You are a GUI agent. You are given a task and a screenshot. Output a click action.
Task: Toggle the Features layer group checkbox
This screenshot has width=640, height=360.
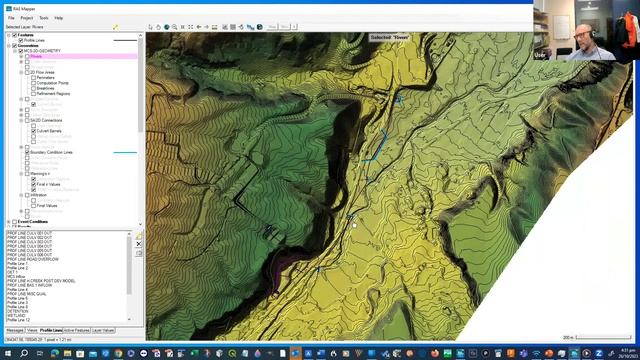click(x=15, y=35)
